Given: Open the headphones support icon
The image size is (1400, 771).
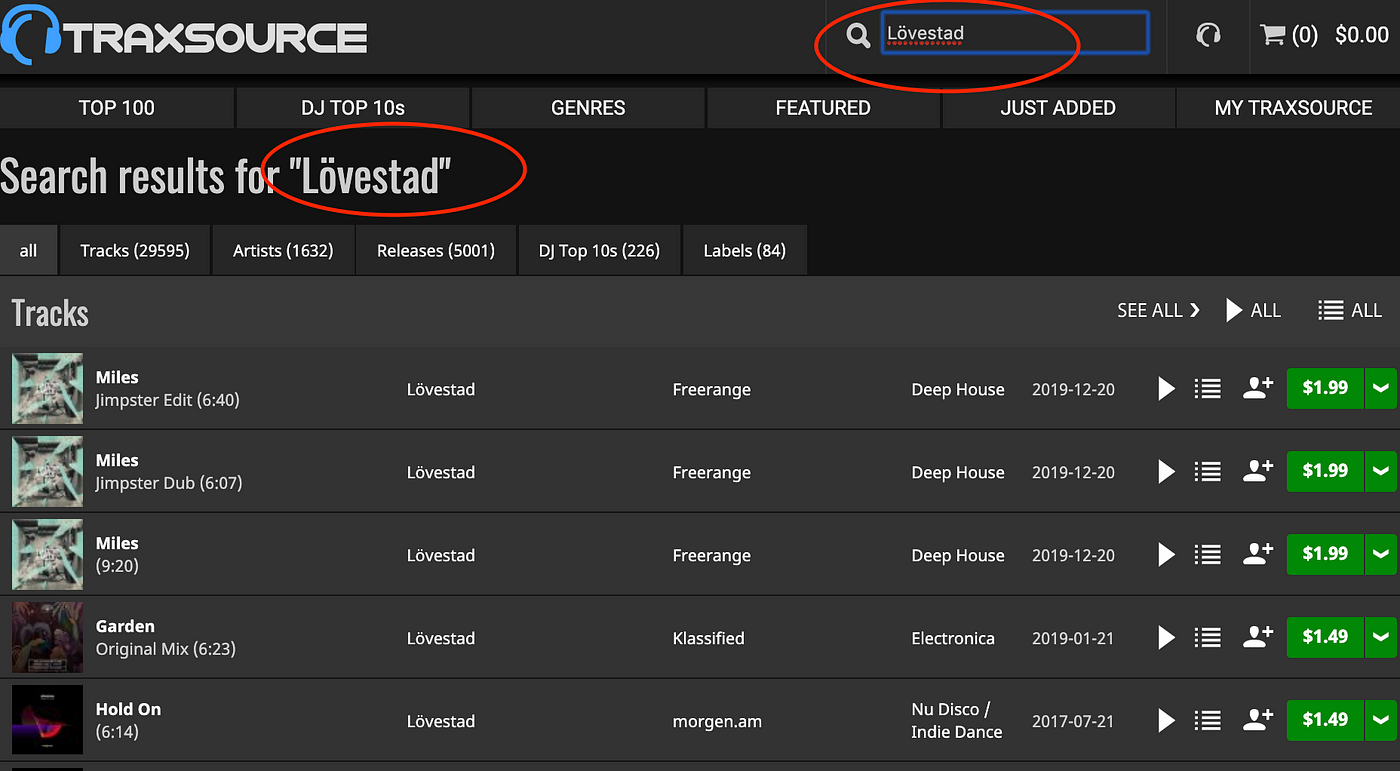Looking at the screenshot, I should [1208, 36].
